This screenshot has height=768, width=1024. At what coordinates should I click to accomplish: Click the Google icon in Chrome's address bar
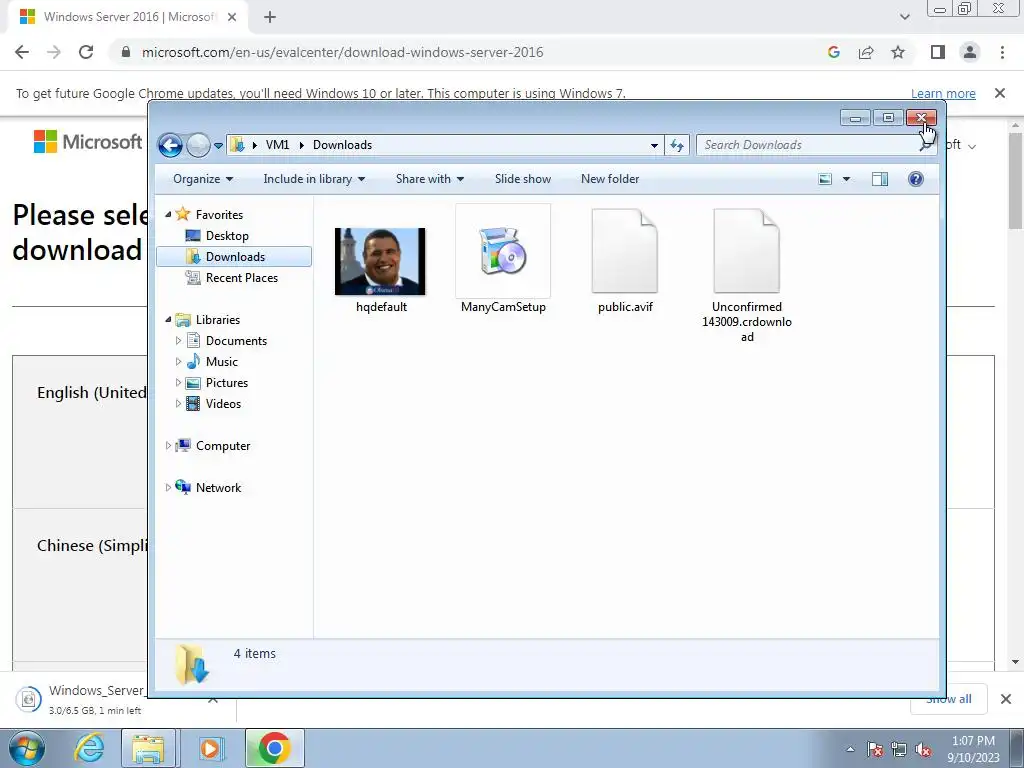click(x=833, y=52)
